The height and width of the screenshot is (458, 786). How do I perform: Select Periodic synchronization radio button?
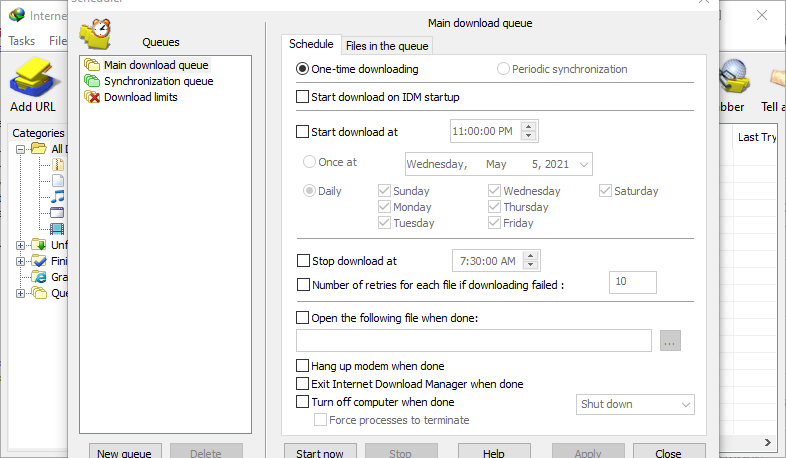503,69
